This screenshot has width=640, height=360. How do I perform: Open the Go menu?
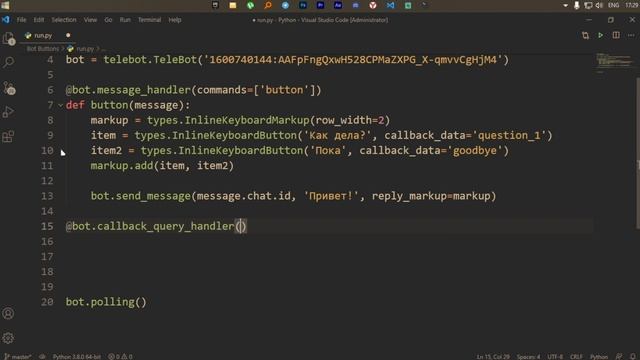pos(108,20)
